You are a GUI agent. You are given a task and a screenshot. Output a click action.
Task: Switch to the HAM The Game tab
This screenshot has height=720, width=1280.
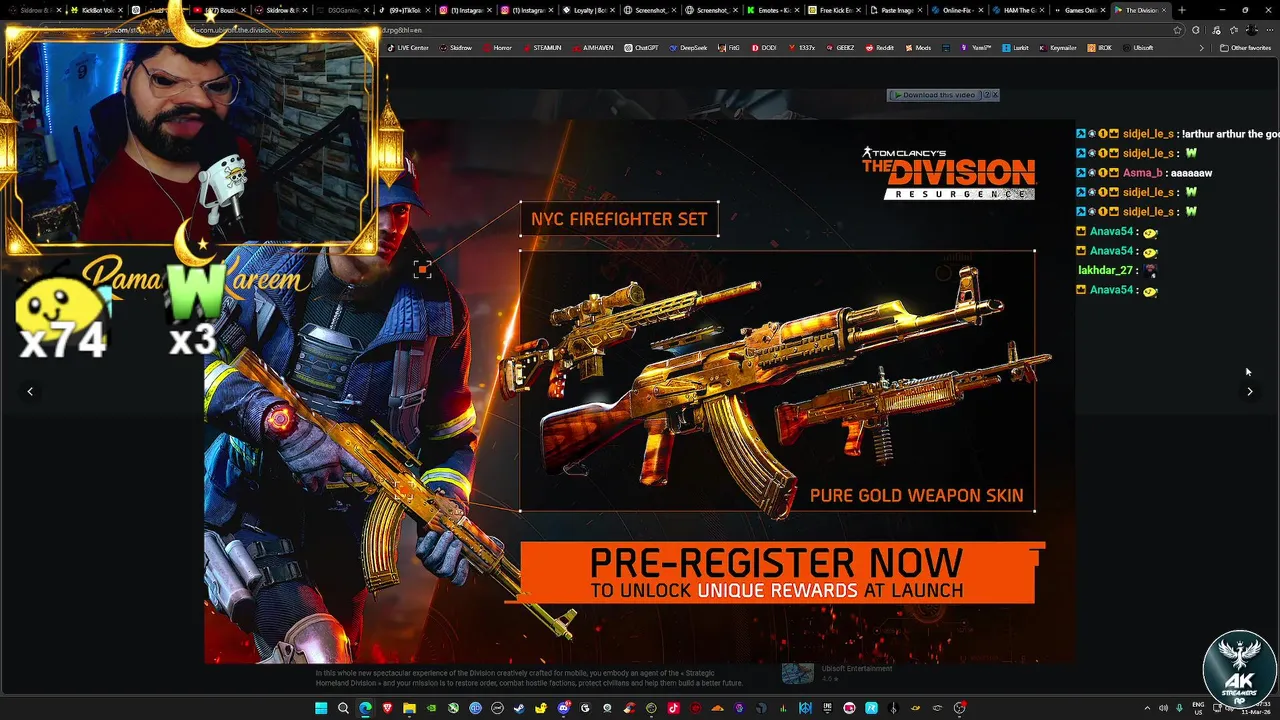pyautogui.click(x=1016, y=10)
